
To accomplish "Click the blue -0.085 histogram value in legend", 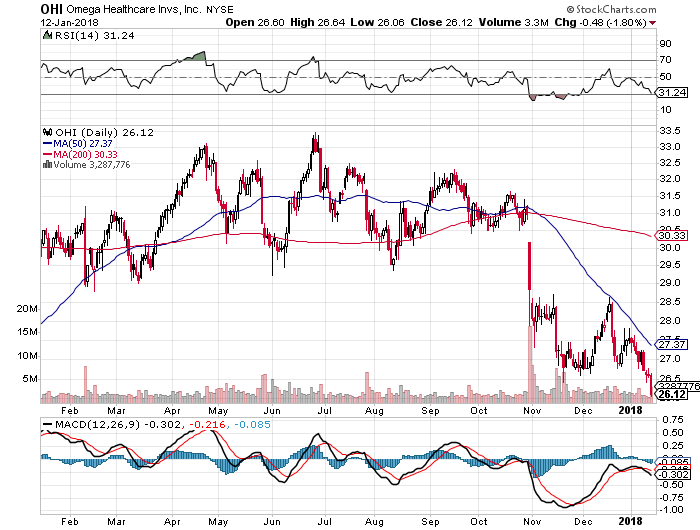I will click(252, 425).
